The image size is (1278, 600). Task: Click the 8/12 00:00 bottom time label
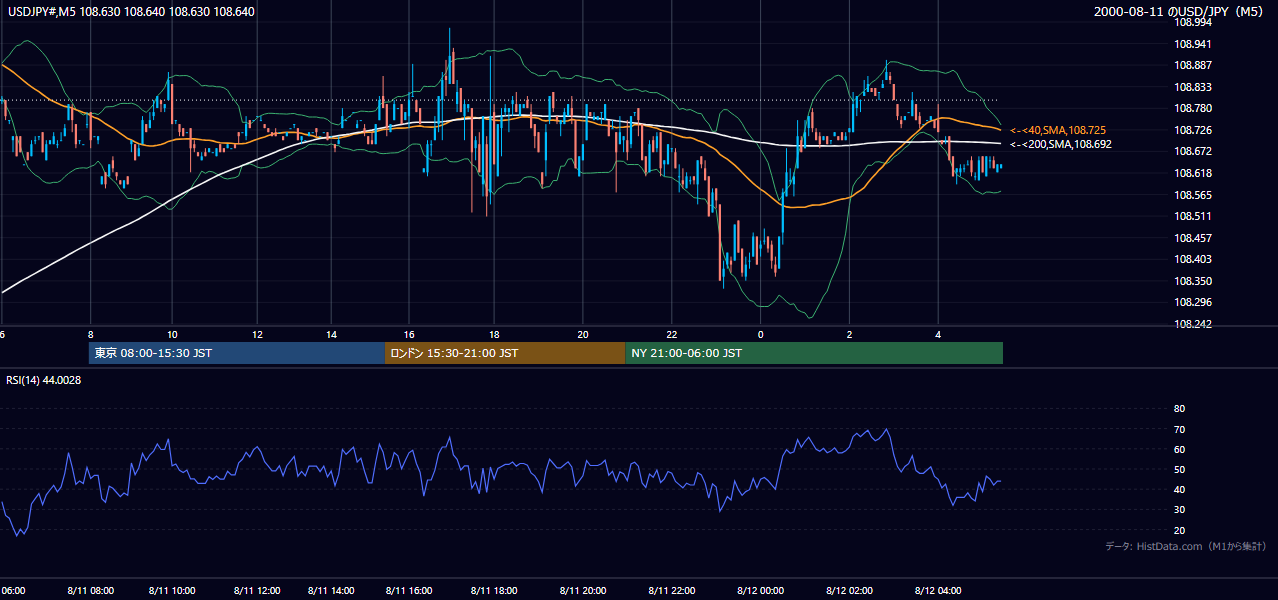pos(760,591)
